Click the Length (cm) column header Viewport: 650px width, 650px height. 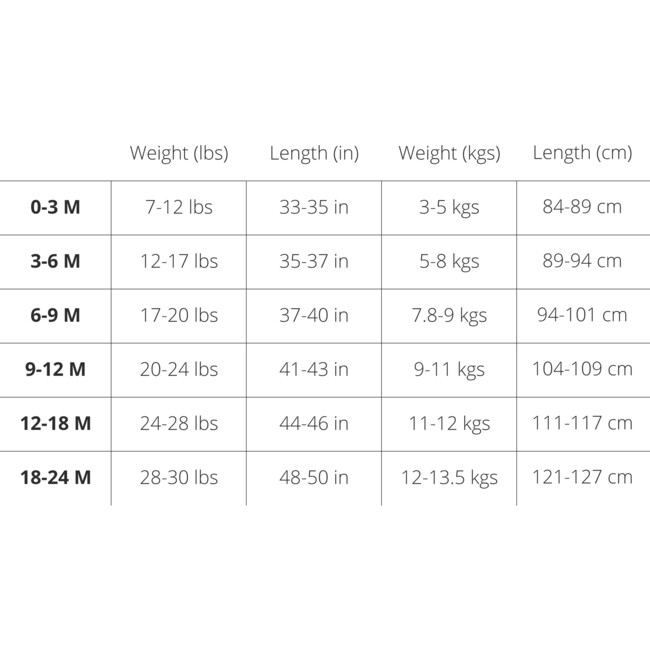tap(582, 153)
